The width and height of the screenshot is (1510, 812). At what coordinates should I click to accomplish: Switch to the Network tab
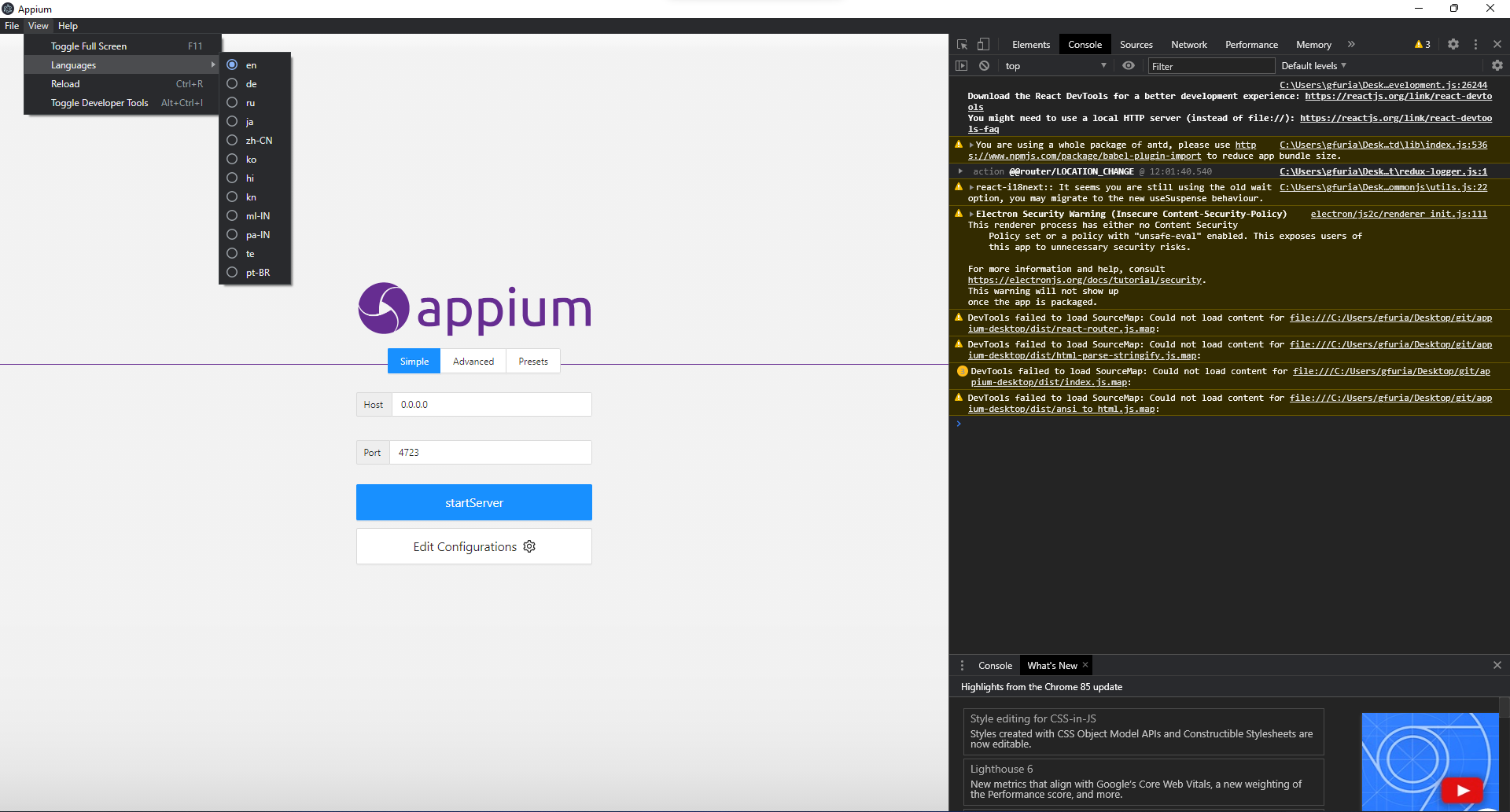pos(1188,45)
